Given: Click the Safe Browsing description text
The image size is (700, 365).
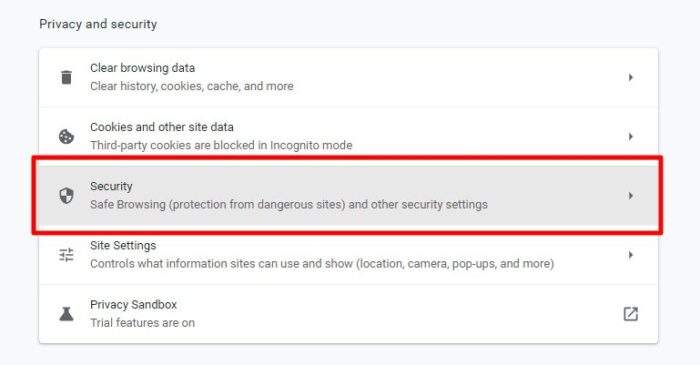Looking at the screenshot, I should (x=289, y=205).
